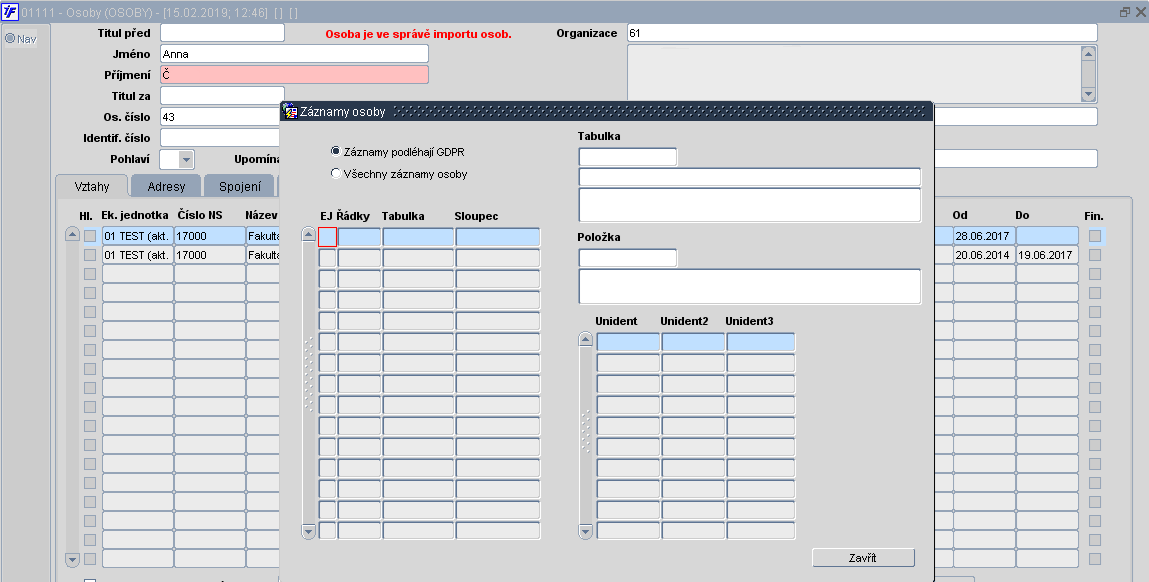The width and height of the screenshot is (1149, 582).
Task: Click first-row Unident2 cell
Action: coord(693,342)
